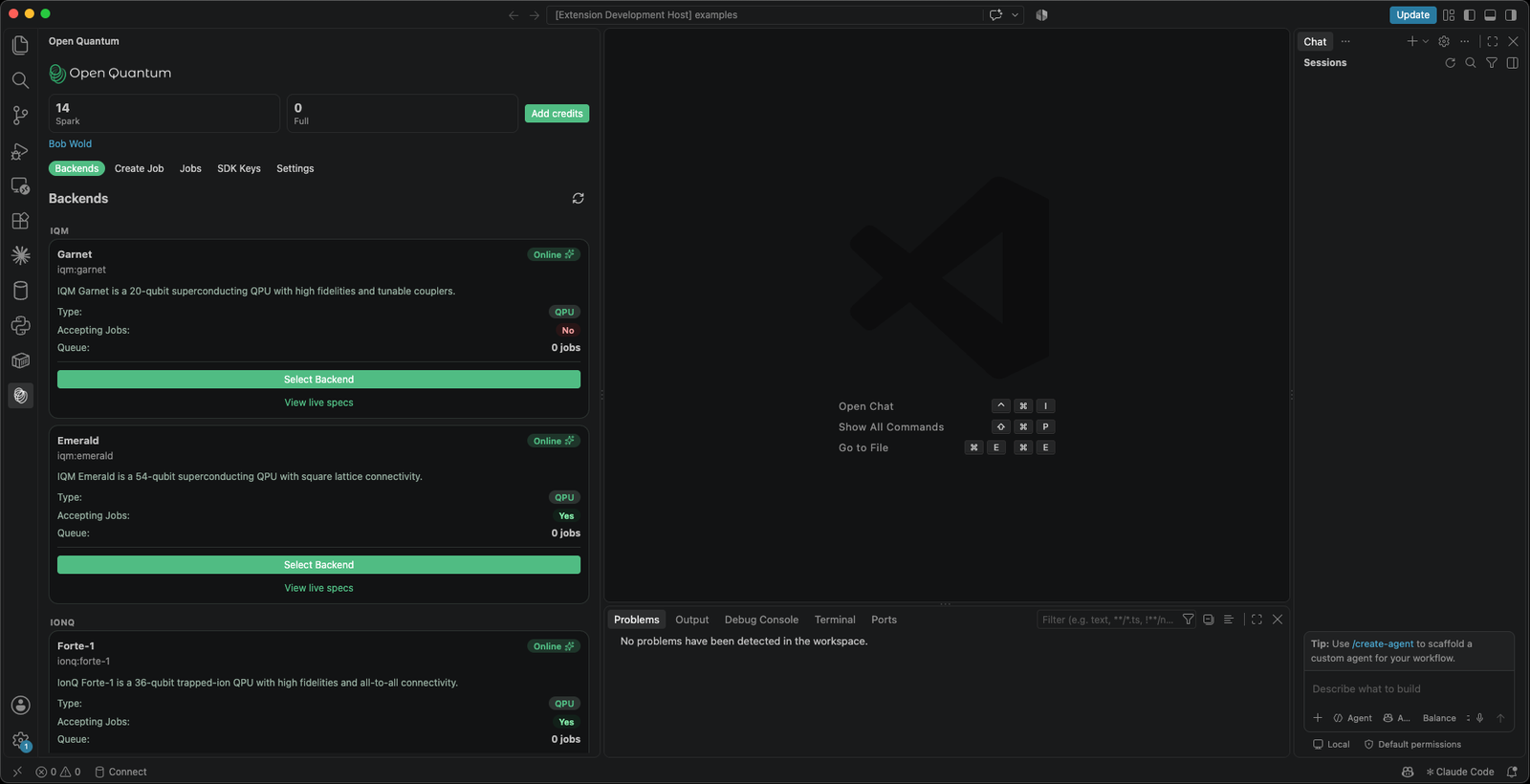The width and height of the screenshot is (1530, 784).
Task: Open the Balance model picker
Action: (x=1439, y=718)
